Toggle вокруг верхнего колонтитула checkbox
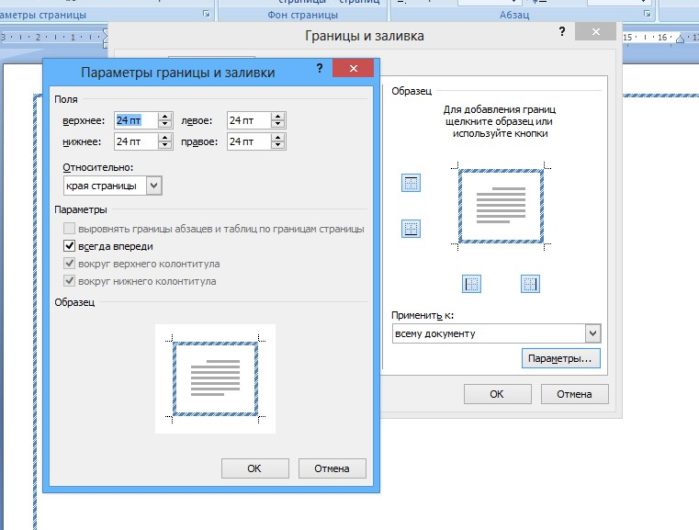This screenshot has height=530, width=699. (x=69, y=264)
